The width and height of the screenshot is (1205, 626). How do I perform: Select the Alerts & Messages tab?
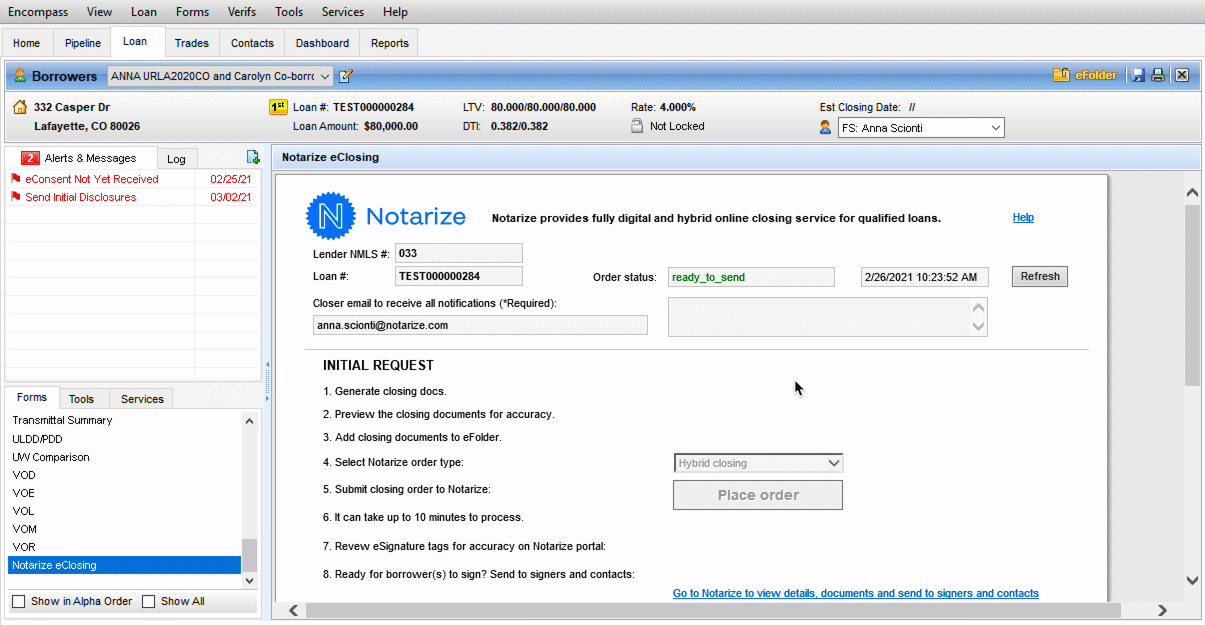point(81,158)
